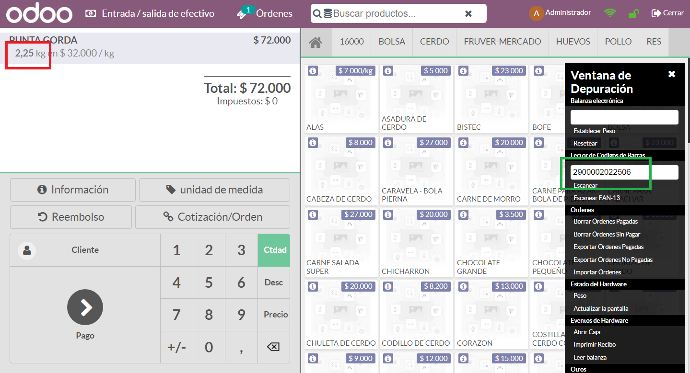Viewport: 690px width, 373px height.
Task: Select the FRUVER MERCADO category tab
Action: click(503, 42)
